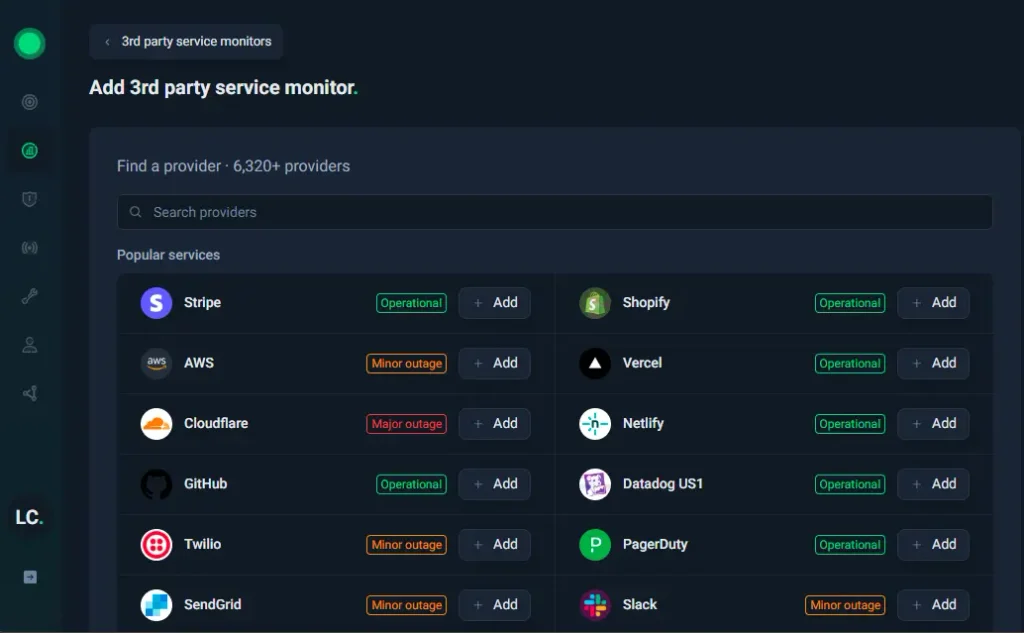
Task: Click the PagerDuty logo icon
Action: [x=595, y=545]
